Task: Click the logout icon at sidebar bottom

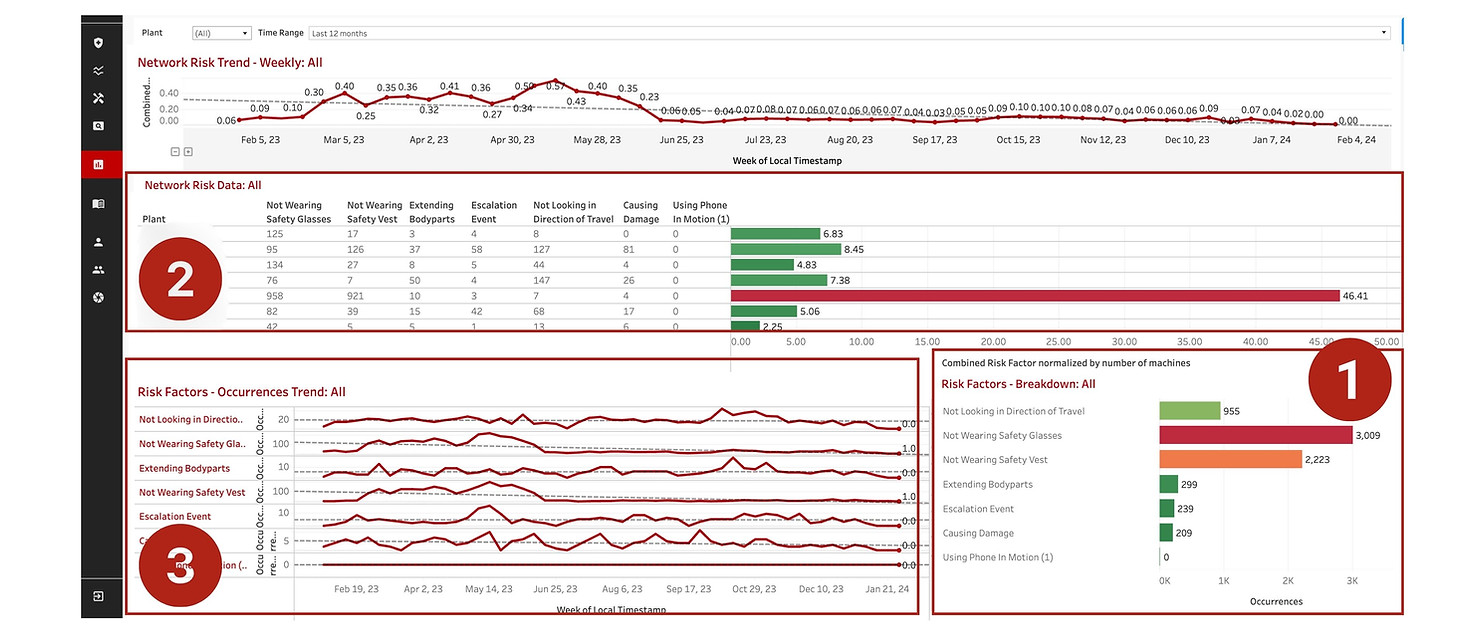Action: (x=98, y=596)
